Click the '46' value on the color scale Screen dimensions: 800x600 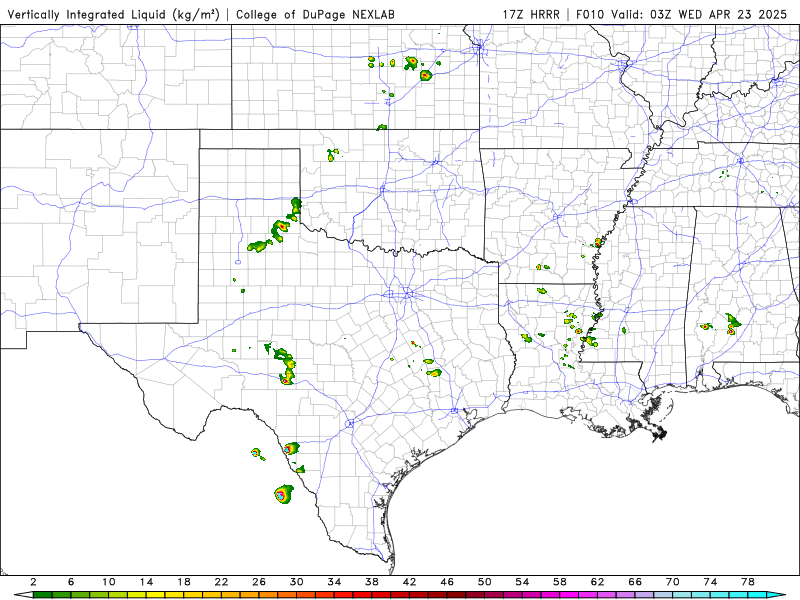(447, 582)
